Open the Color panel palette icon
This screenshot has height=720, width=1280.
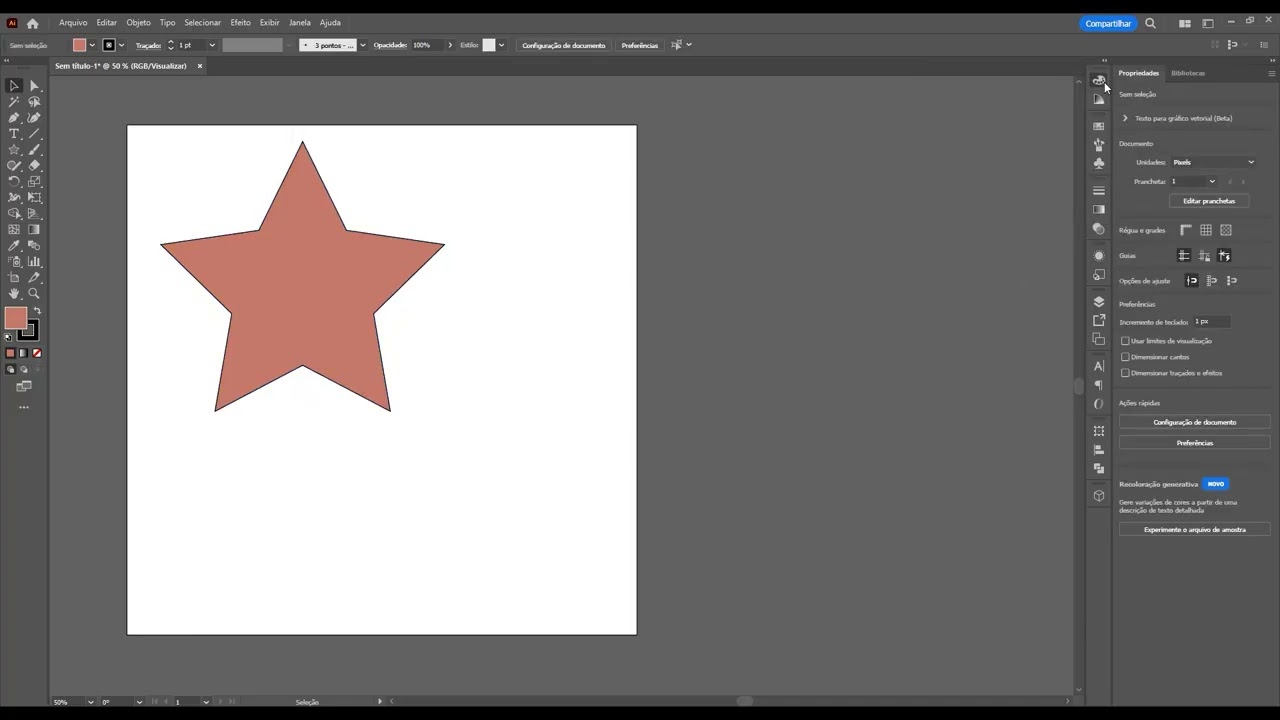(x=1099, y=80)
